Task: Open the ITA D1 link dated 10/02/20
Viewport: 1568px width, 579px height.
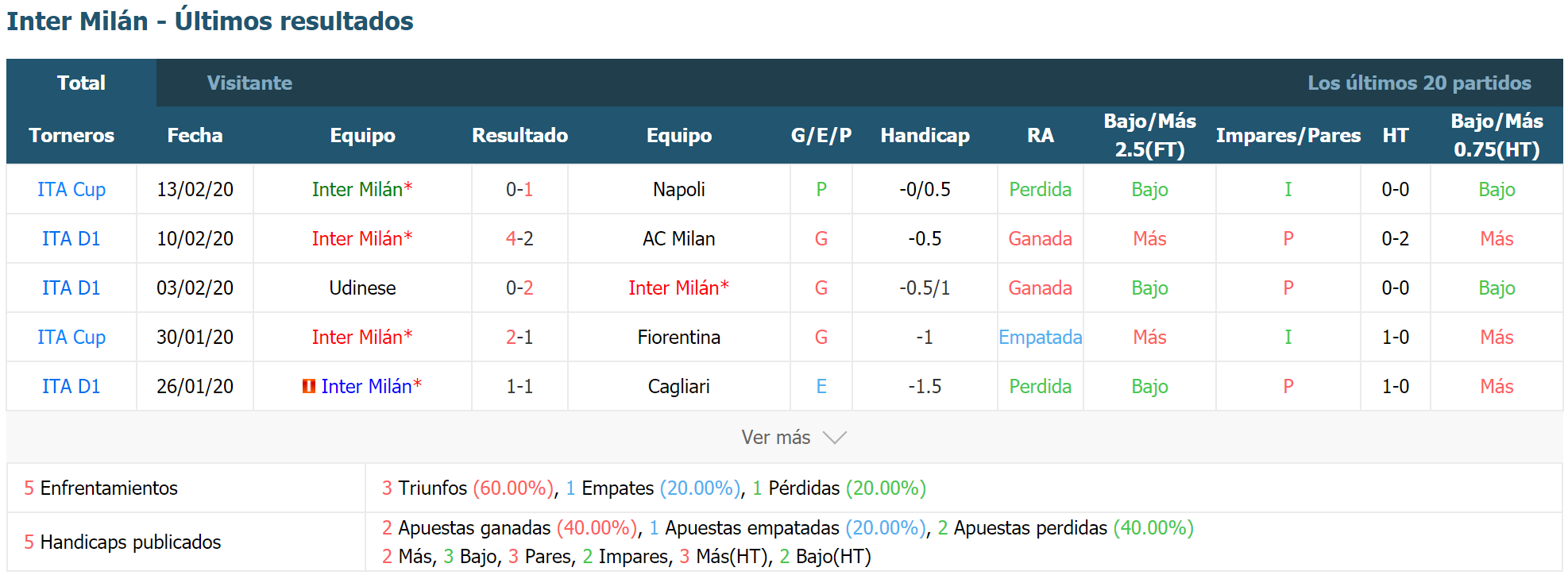Action: tap(71, 238)
